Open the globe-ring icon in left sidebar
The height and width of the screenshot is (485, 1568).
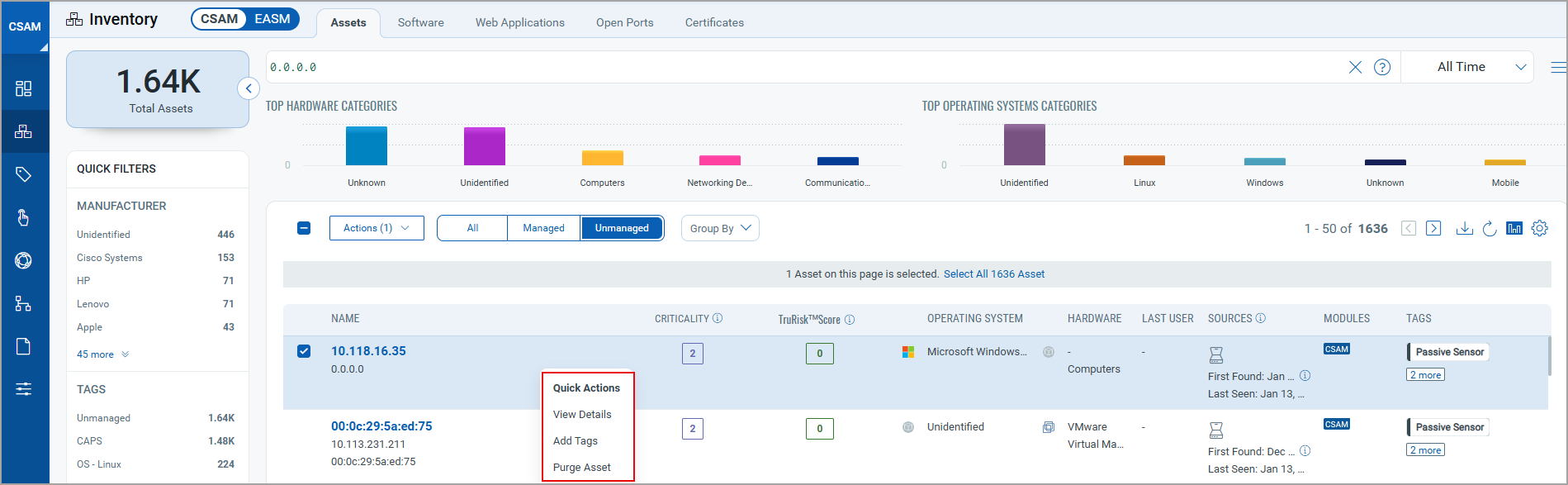point(24,260)
